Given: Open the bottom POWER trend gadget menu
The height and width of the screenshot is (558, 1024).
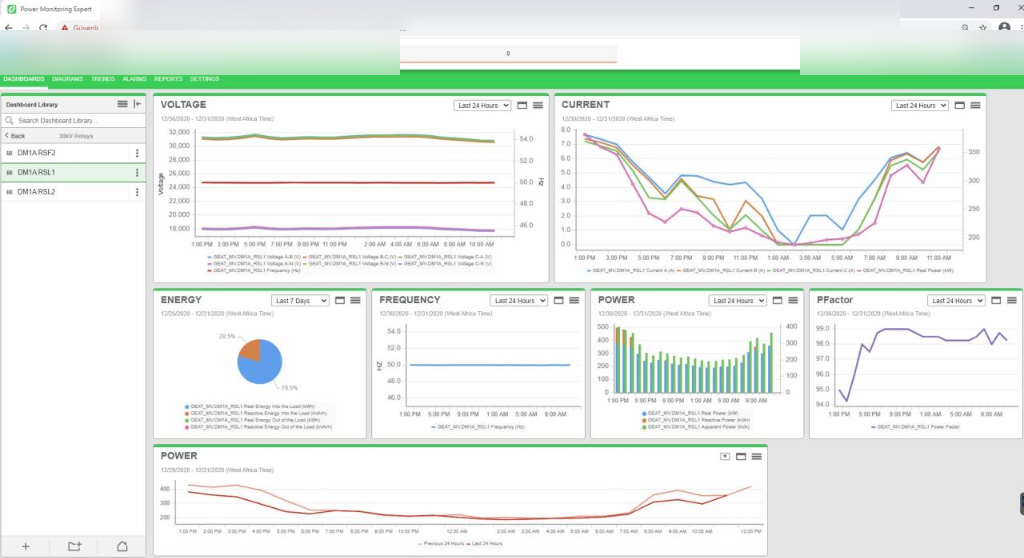Looking at the screenshot, I should [756, 457].
